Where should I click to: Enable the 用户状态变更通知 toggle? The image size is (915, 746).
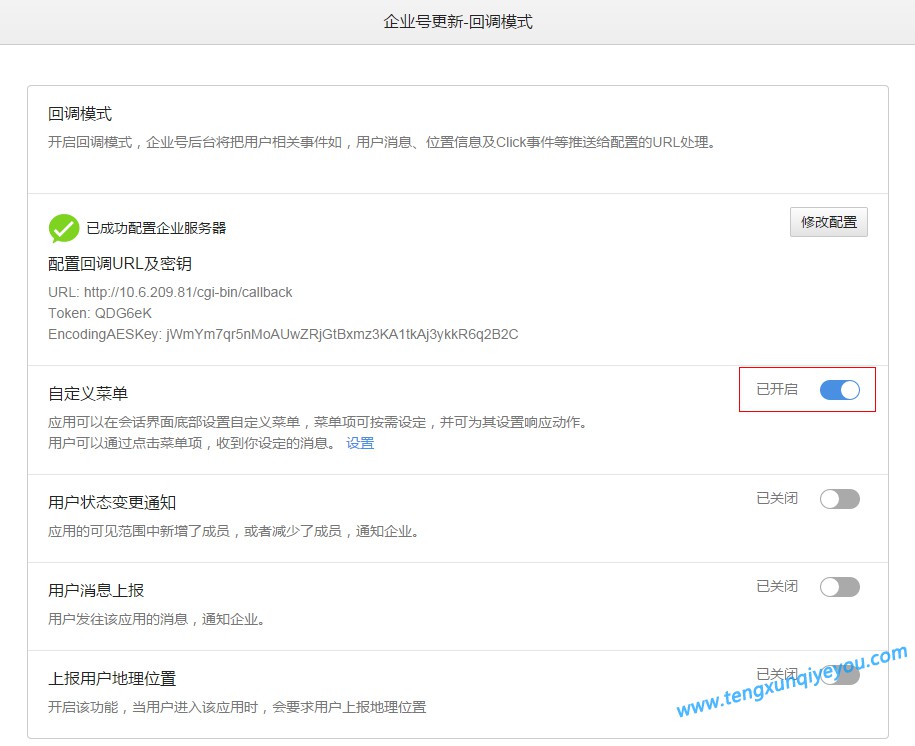tap(840, 499)
